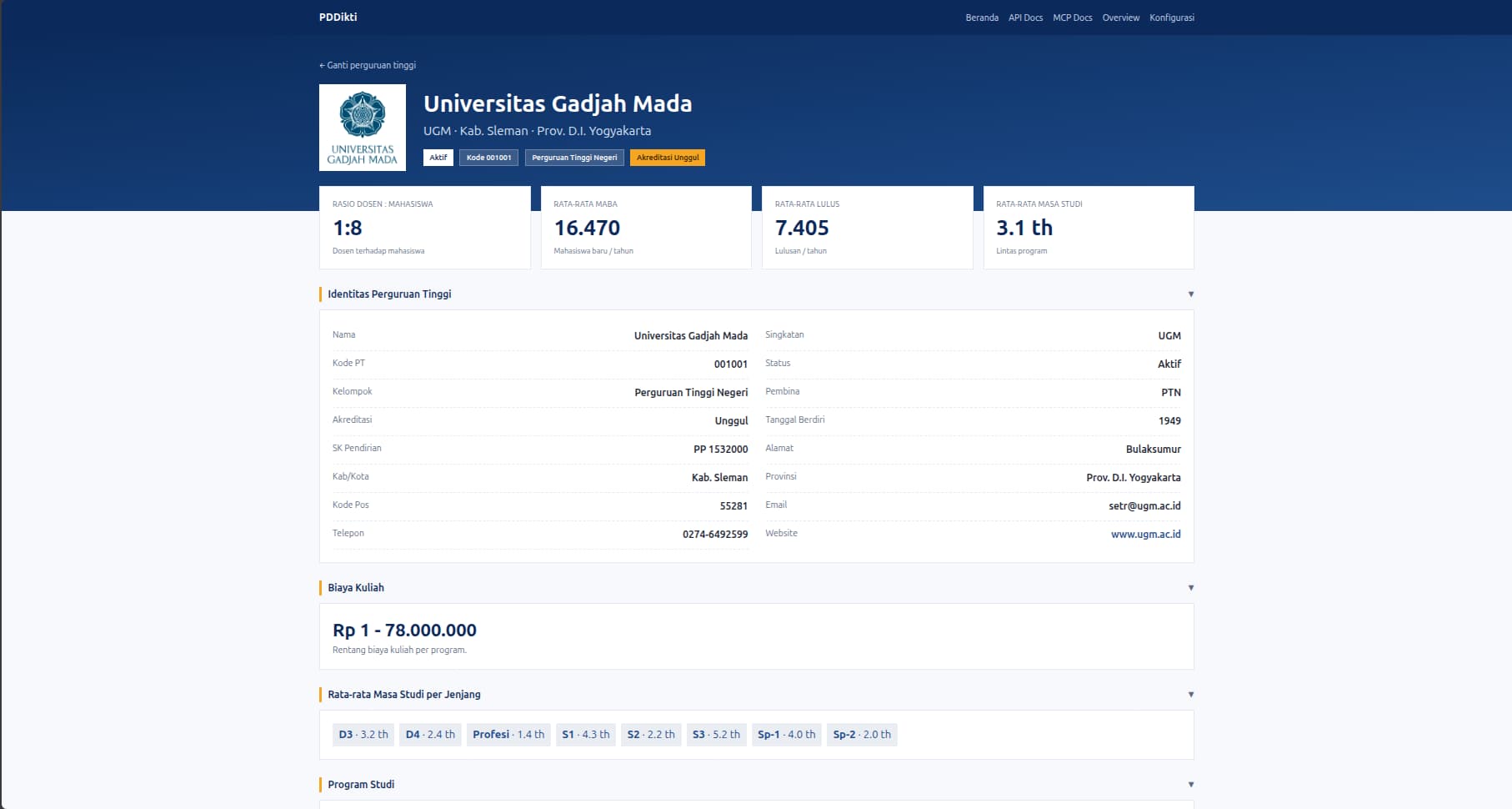Click the Kode Pos value 55281
Screen dimensions: 1512x809
click(733, 506)
